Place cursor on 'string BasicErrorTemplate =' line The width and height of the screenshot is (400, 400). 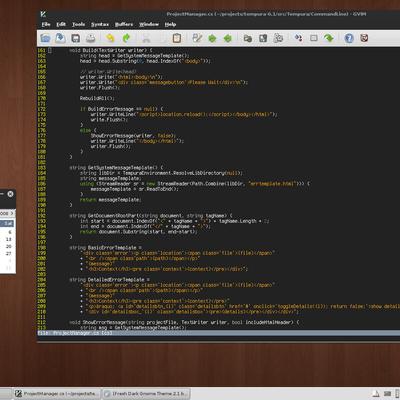(x=105, y=248)
